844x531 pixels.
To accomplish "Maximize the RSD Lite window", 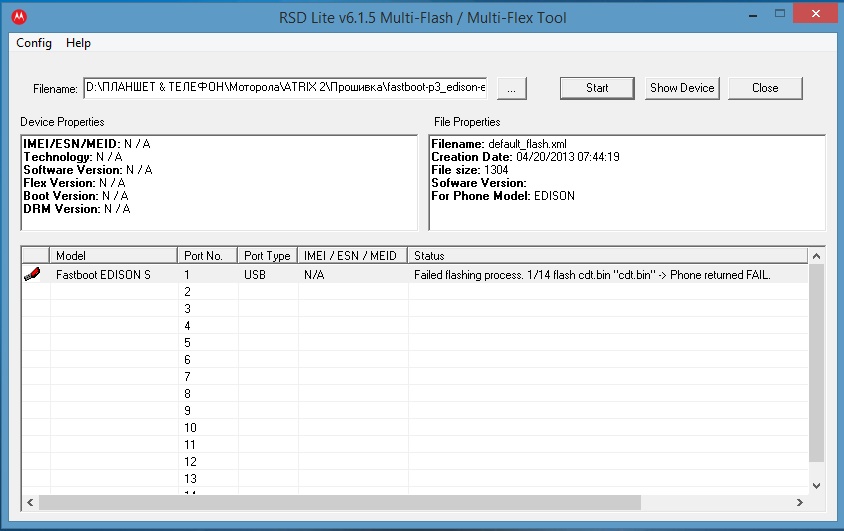I will [780, 14].
